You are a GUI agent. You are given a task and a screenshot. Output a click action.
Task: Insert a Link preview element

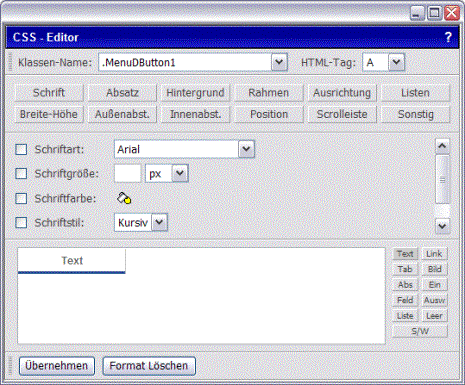(x=434, y=254)
